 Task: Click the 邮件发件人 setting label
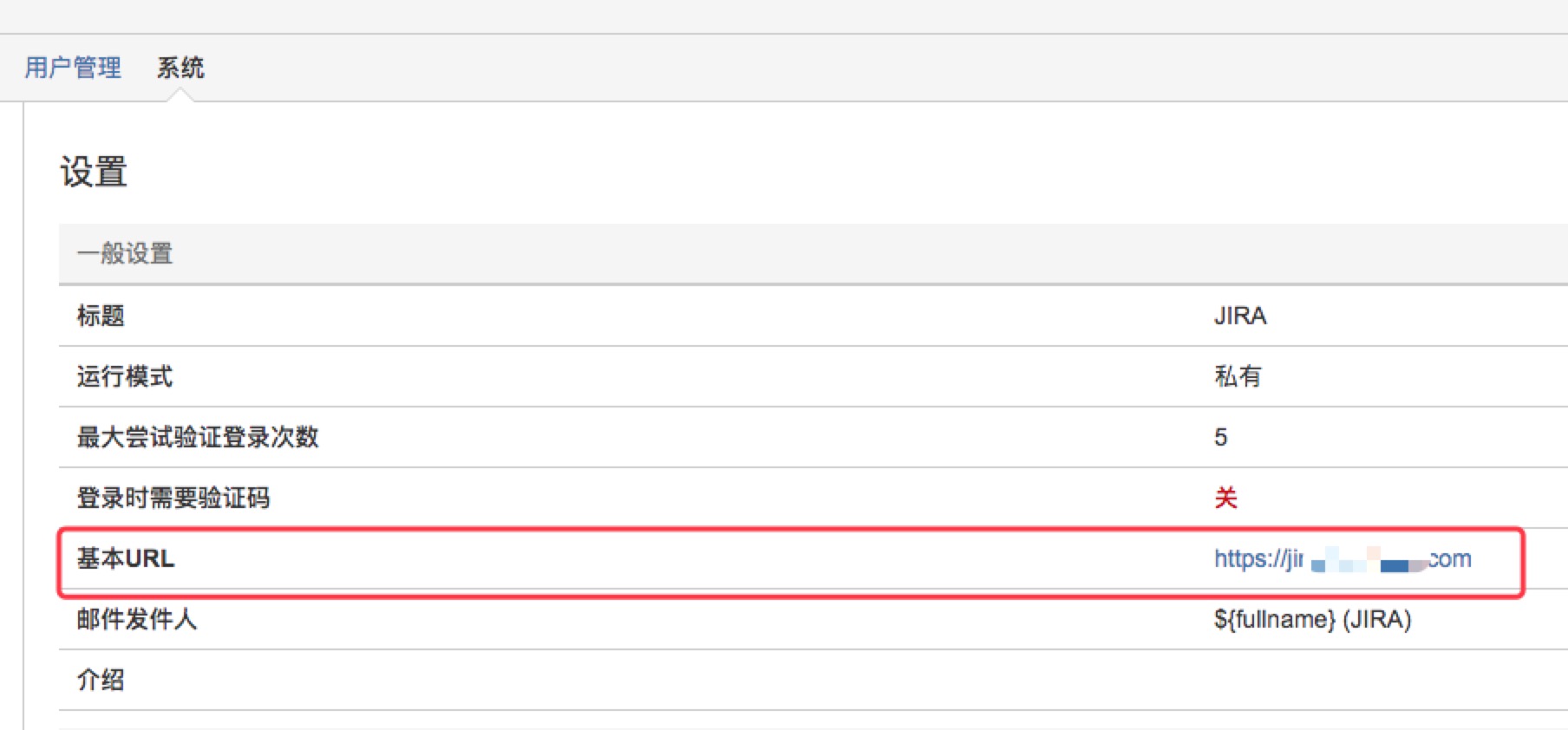137,619
